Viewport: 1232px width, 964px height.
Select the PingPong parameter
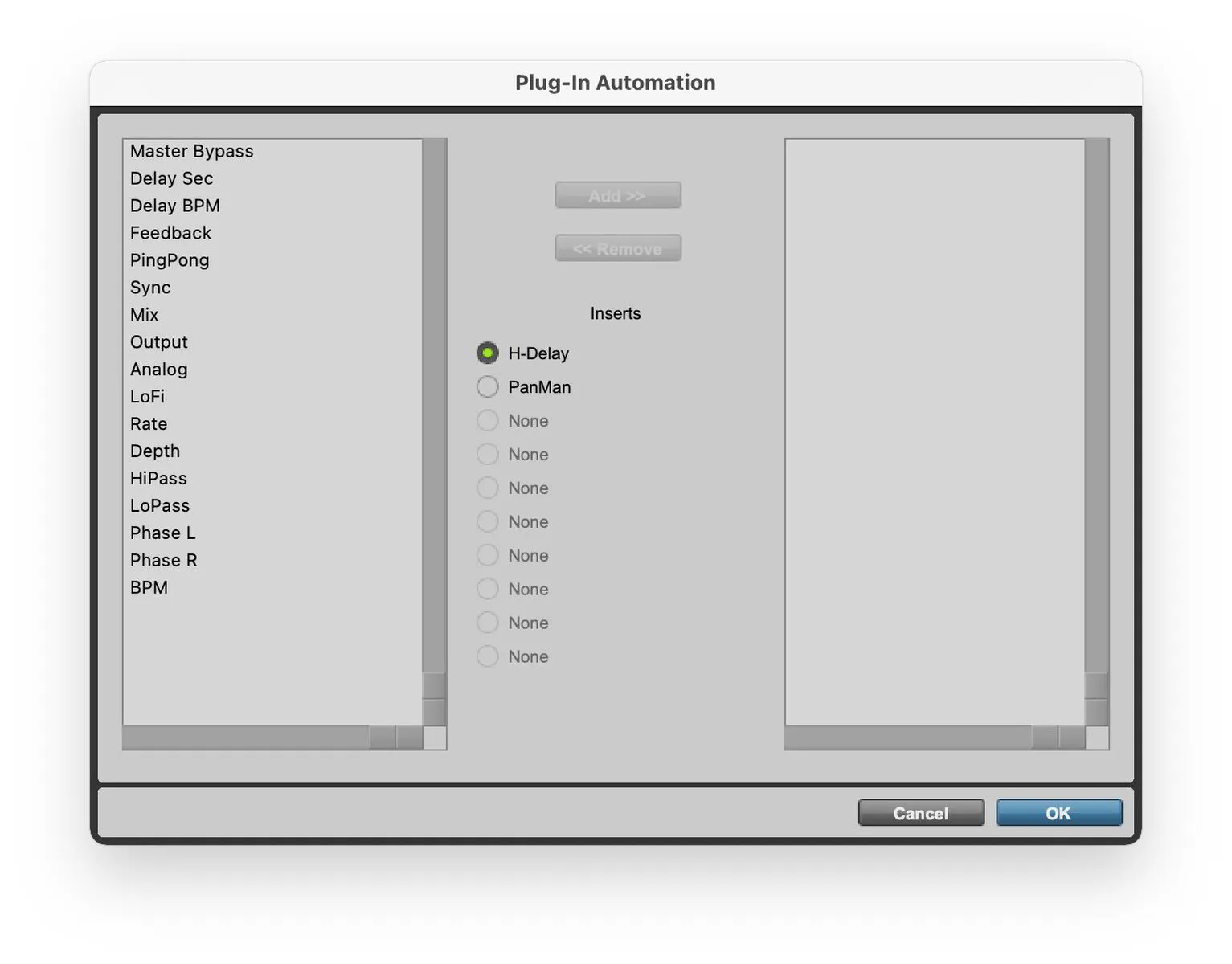pos(170,260)
